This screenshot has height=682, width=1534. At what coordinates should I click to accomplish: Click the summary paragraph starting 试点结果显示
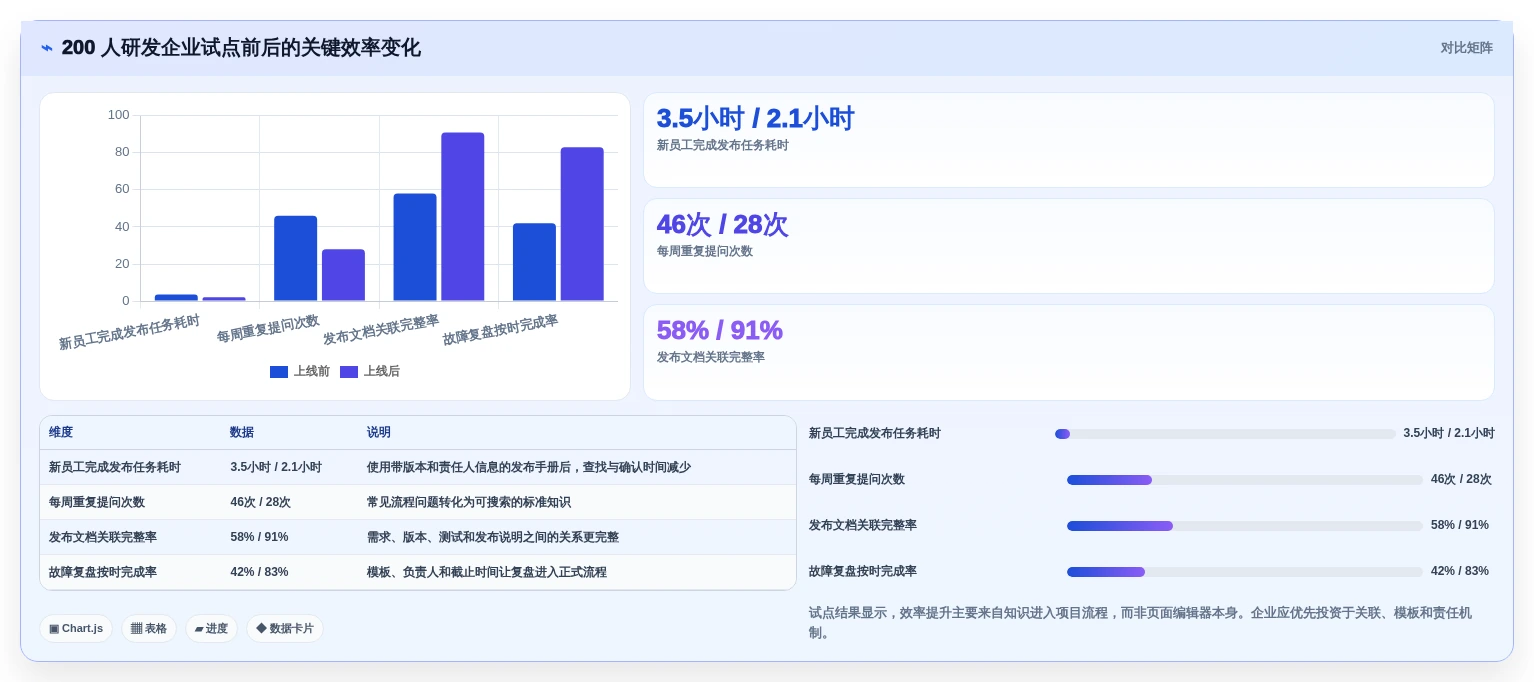[x=1140, y=622]
